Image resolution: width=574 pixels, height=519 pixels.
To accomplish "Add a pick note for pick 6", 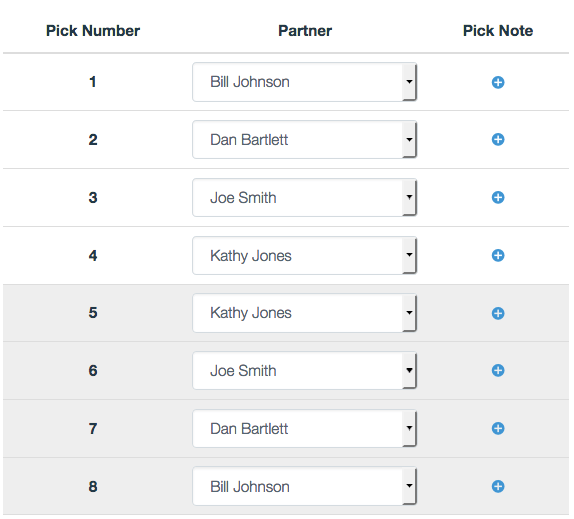I will [498, 370].
